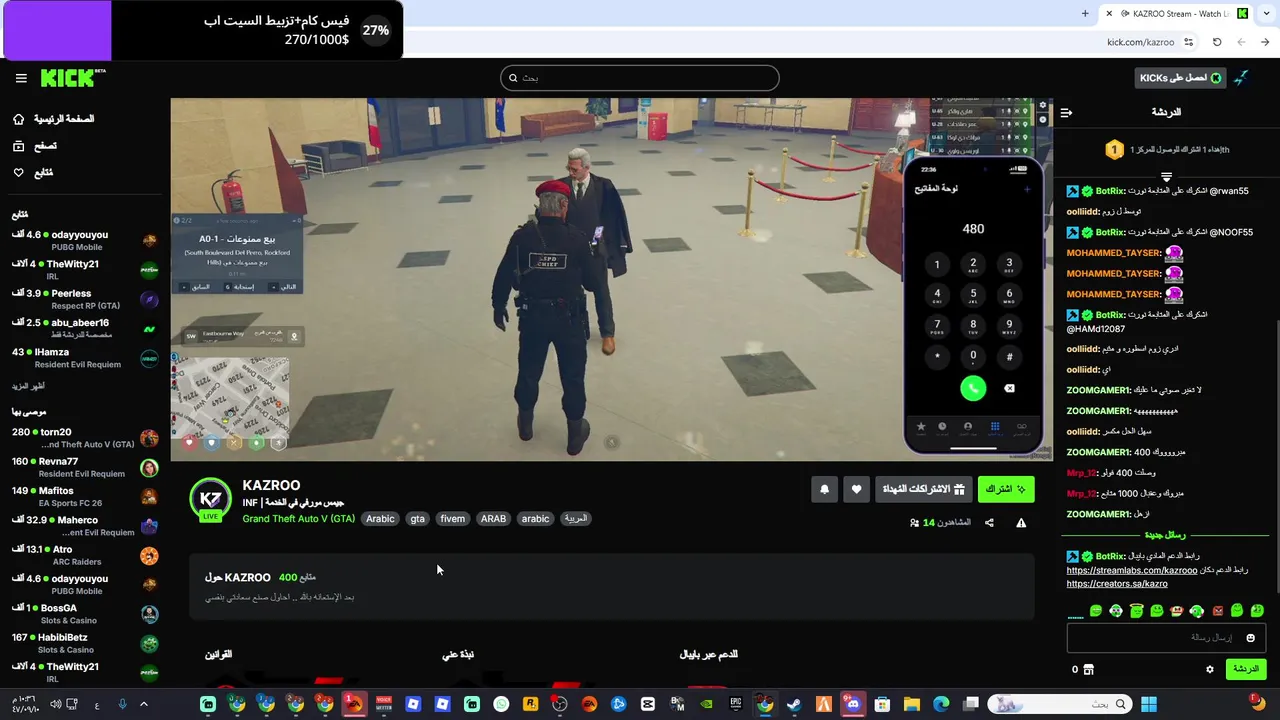This screenshot has height=720, width=1280.
Task: Click the 'ARAB' tag
Action: click(x=493, y=519)
